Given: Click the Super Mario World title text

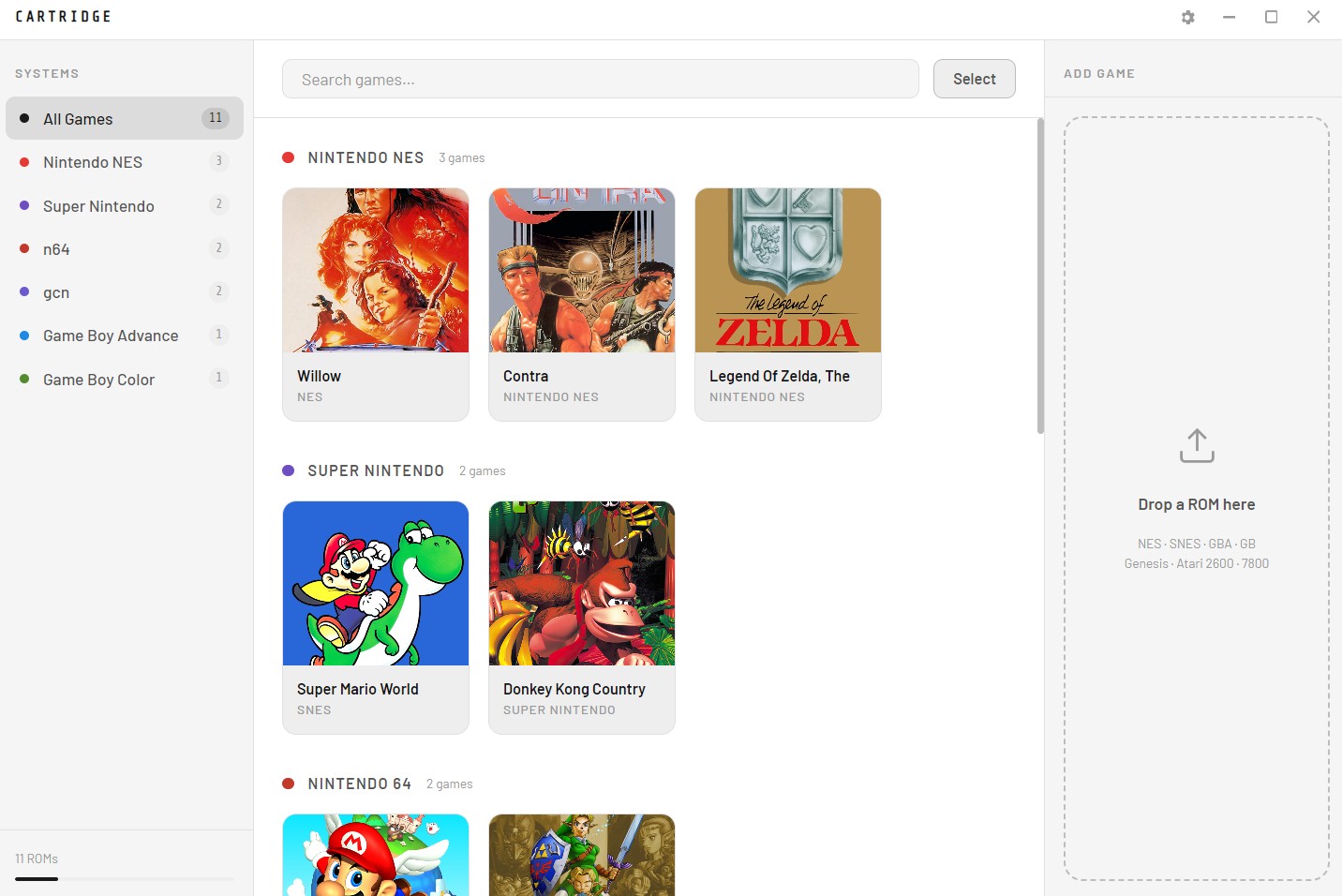Looking at the screenshot, I should point(358,689).
